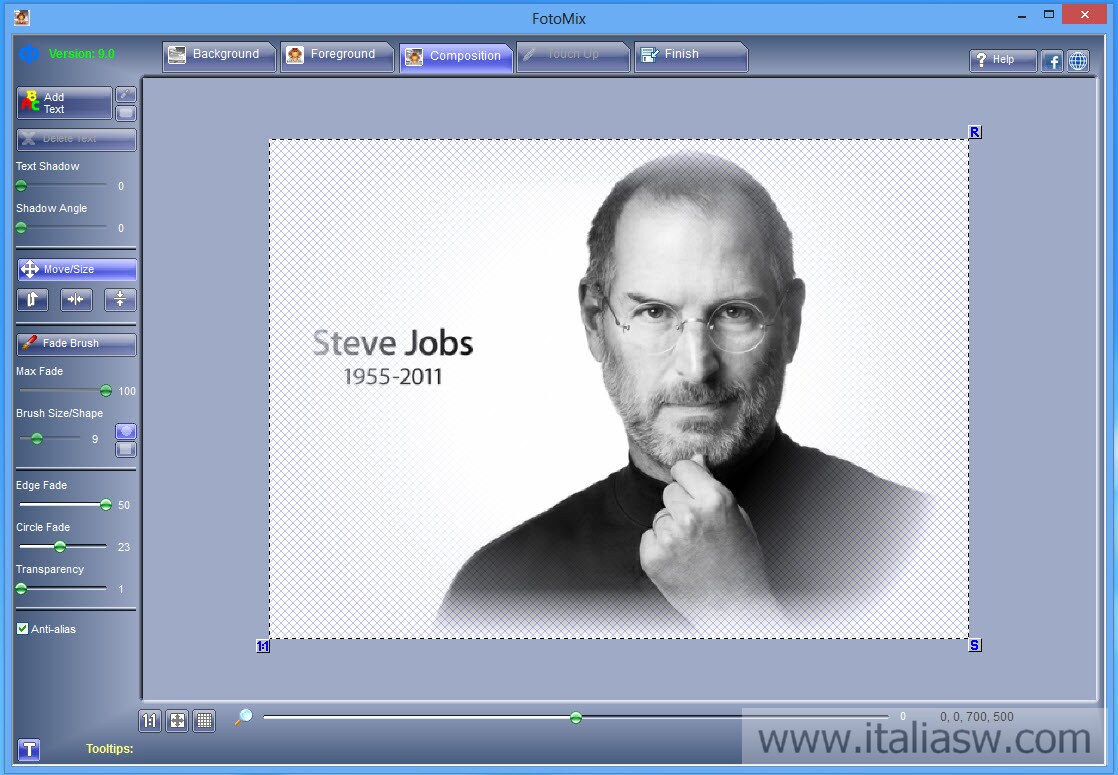Click the Max Fade slider handle
This screenshot has width=1118, height=775.
click(x=106, y=391)
